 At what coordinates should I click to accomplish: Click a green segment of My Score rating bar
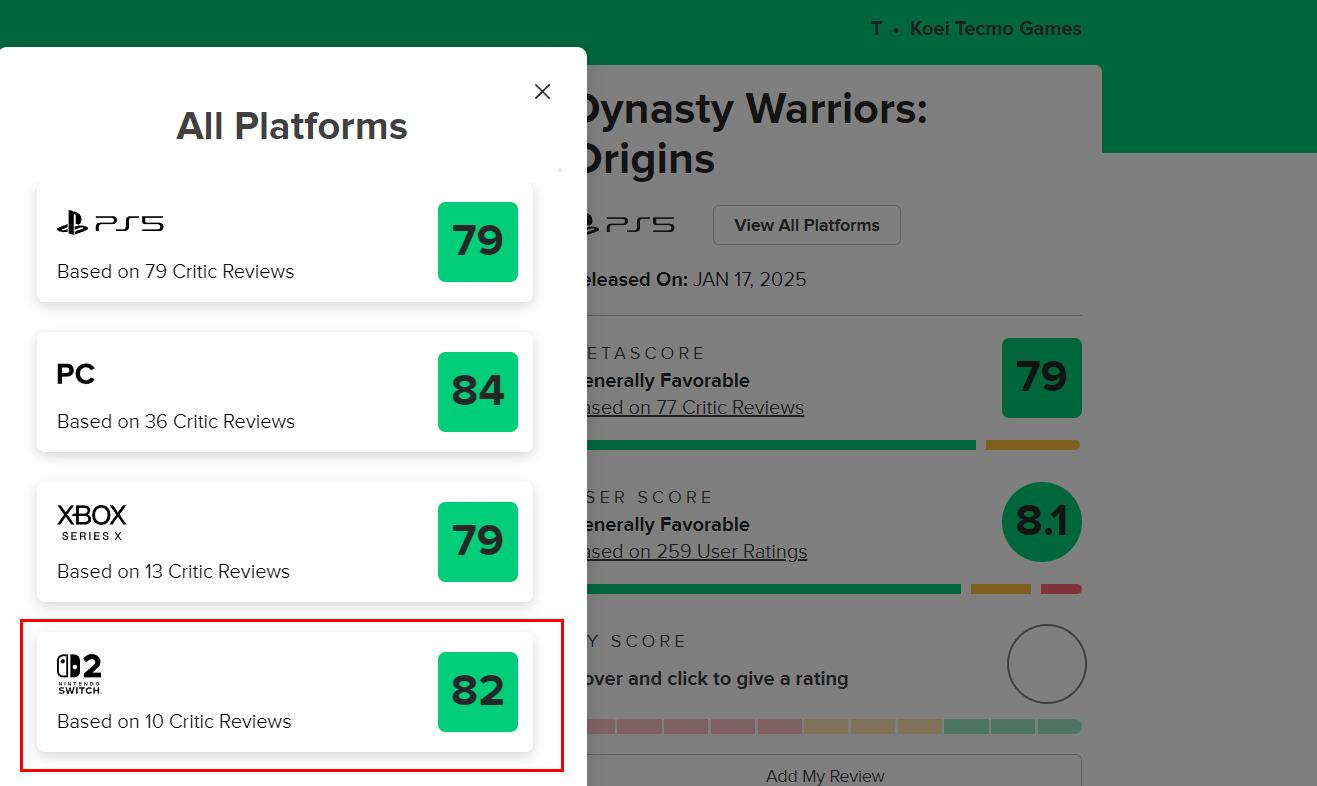pos(1012,727)
